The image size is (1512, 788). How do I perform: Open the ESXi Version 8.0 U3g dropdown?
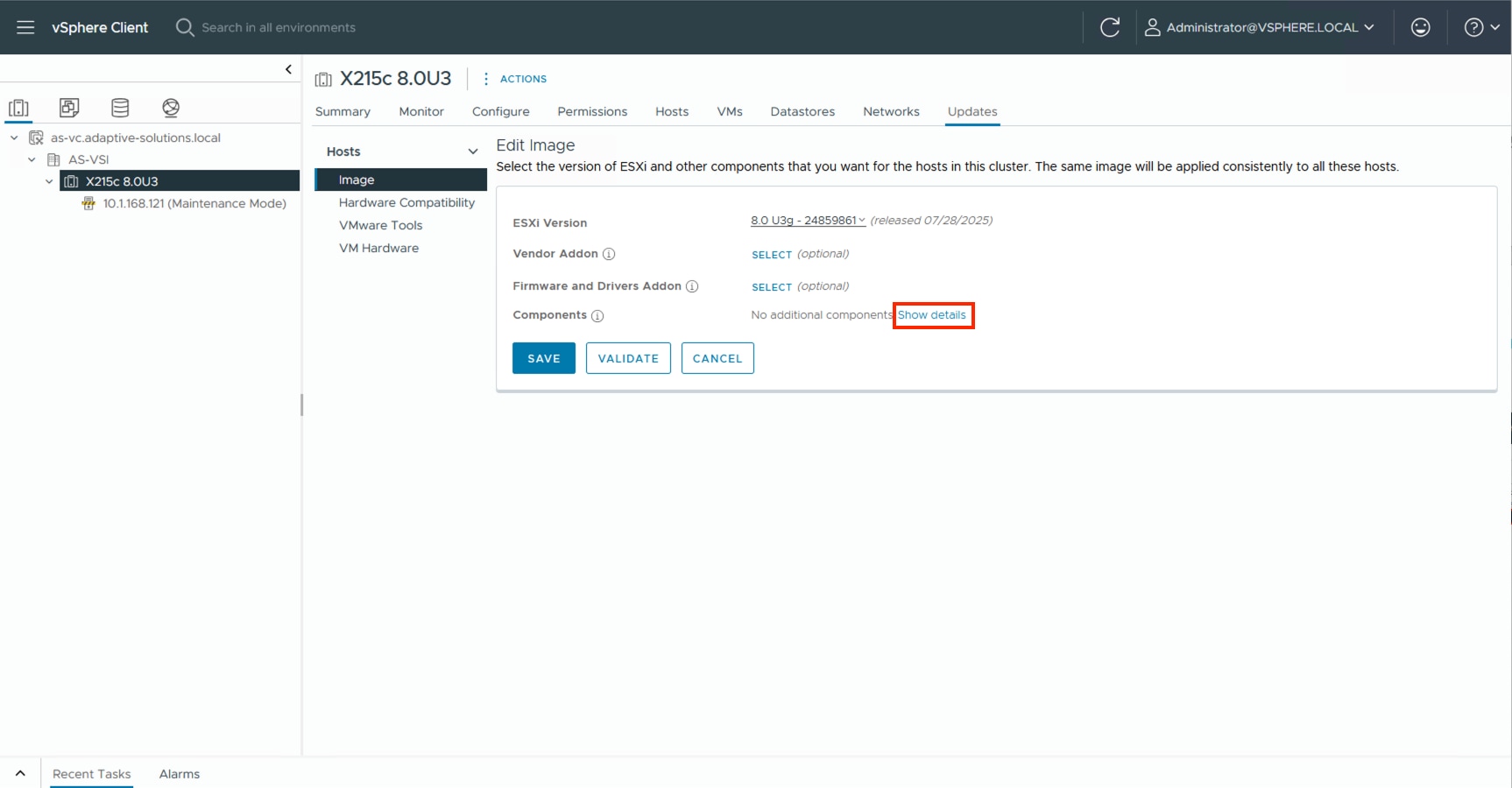[806, 220]
